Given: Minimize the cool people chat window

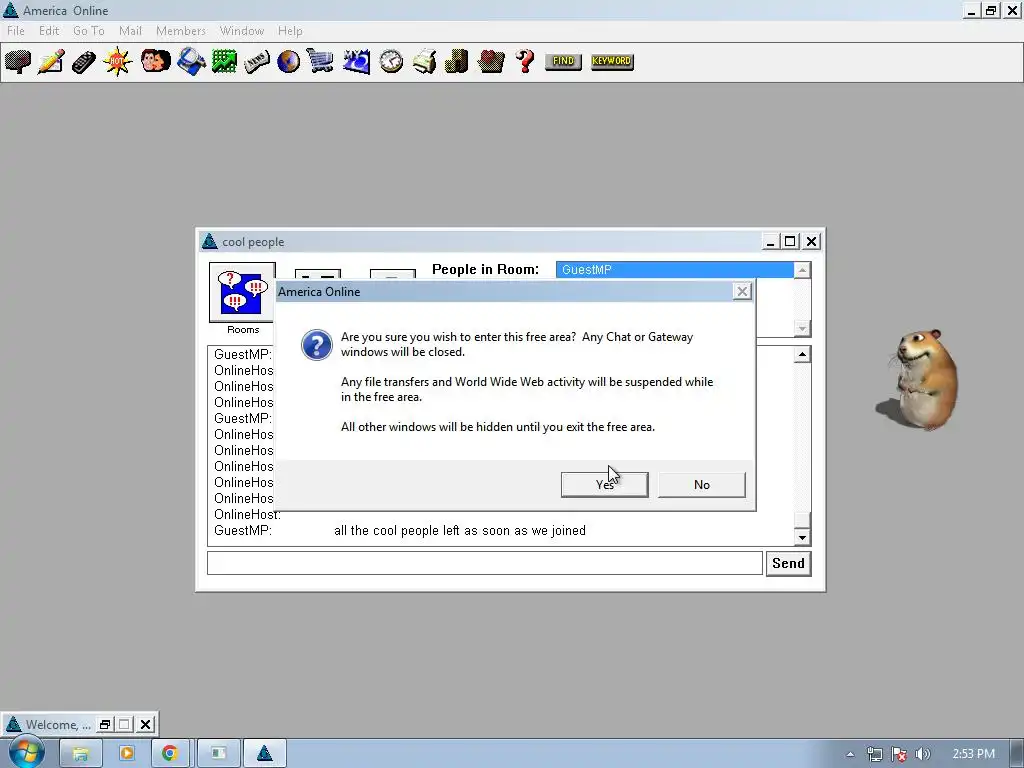Looking at the screenshot, I should tap(770, 242).
